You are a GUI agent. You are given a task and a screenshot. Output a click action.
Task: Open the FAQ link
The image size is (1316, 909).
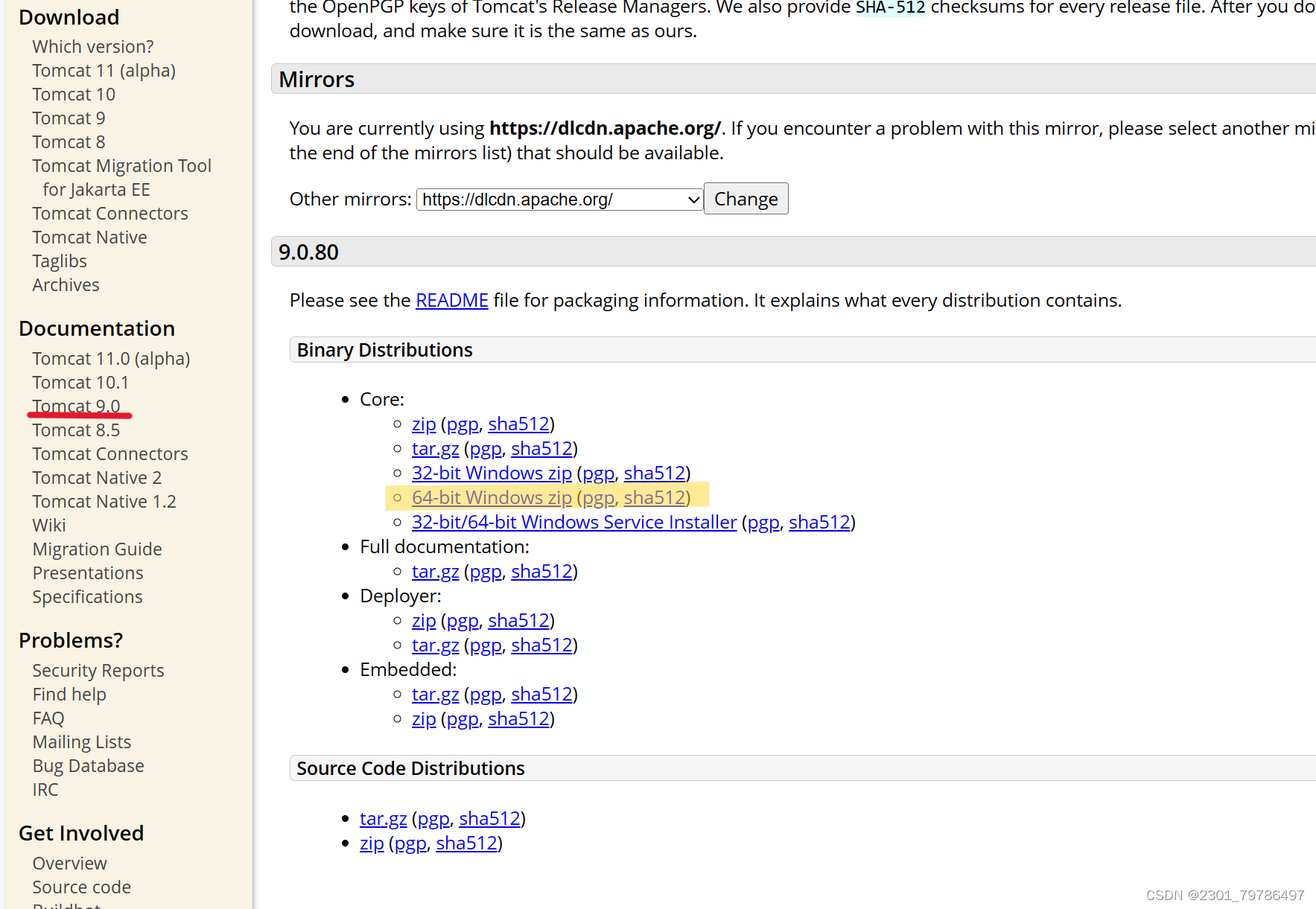(x=48, y=718)
